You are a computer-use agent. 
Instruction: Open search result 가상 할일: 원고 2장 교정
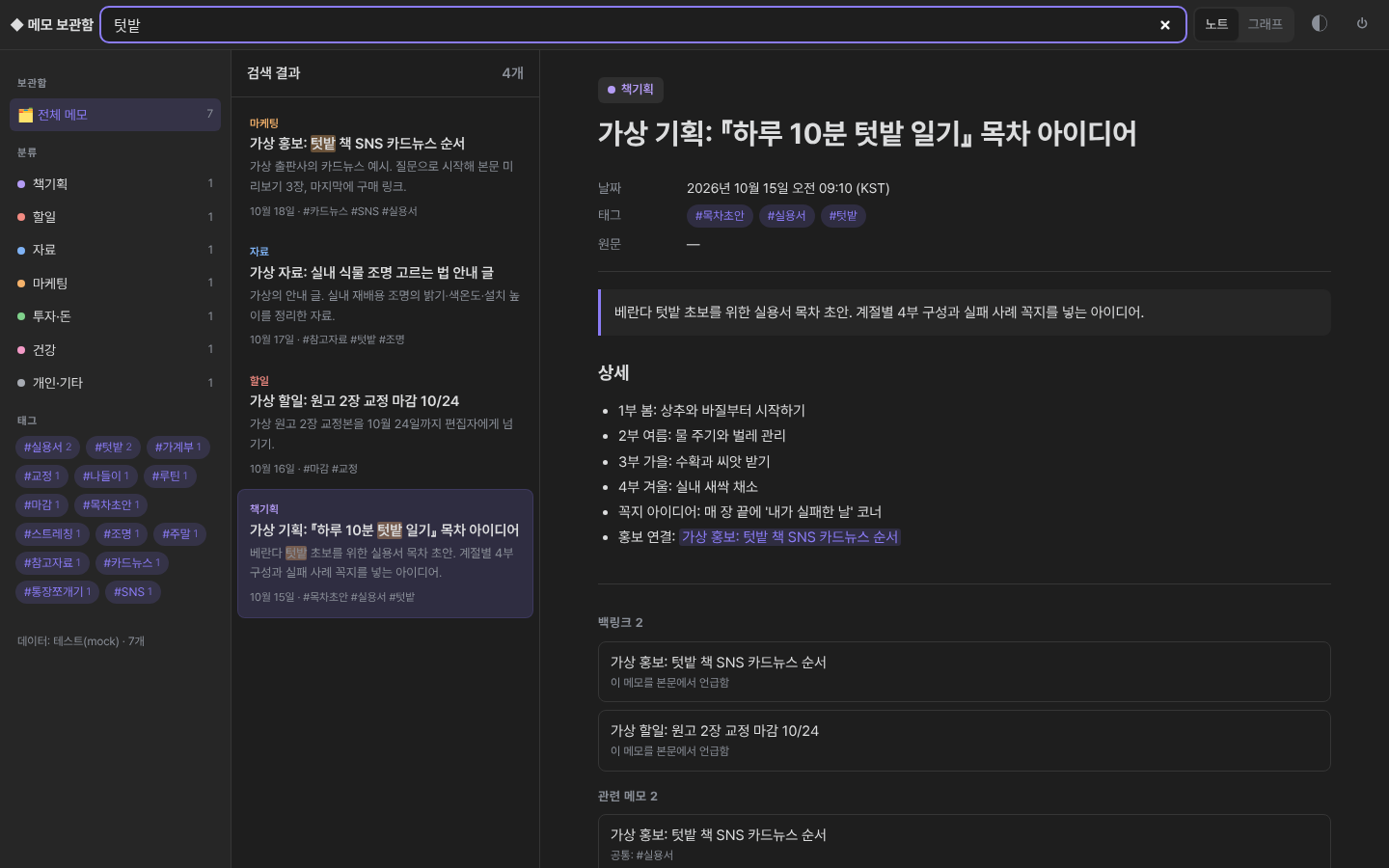coord(385,424)
